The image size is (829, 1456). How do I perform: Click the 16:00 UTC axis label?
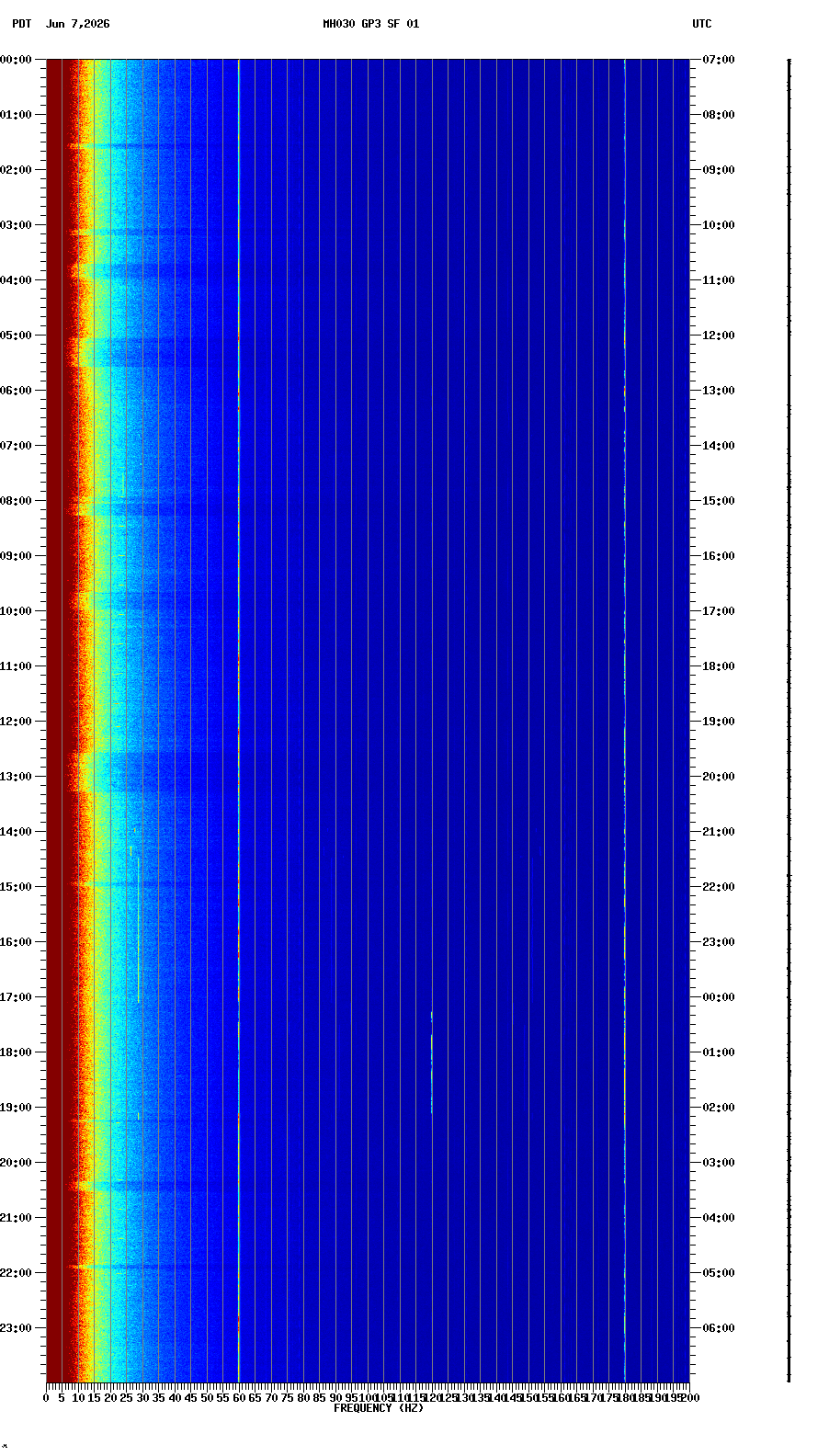point(719,556)
